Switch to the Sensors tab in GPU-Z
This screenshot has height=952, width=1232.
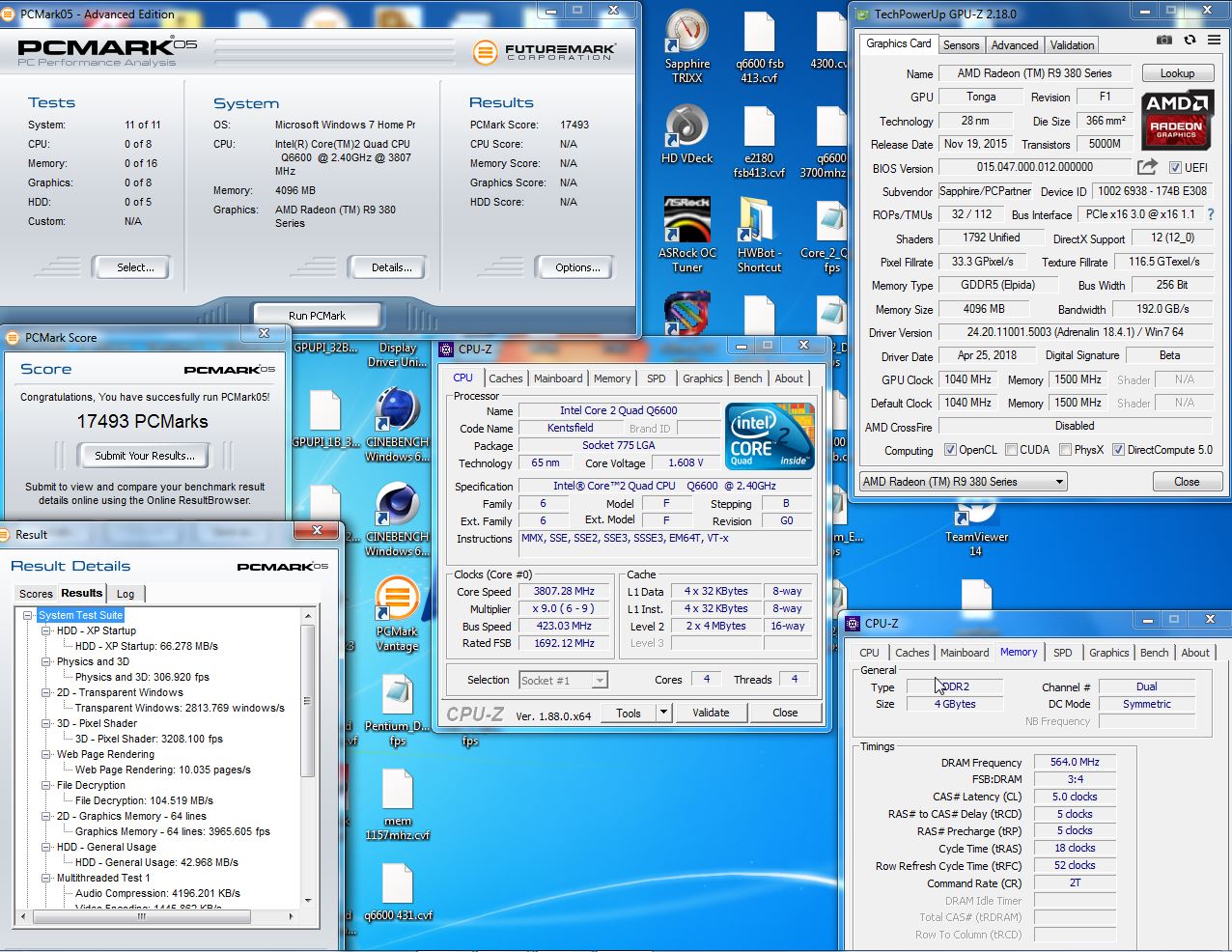pos(961,44)
